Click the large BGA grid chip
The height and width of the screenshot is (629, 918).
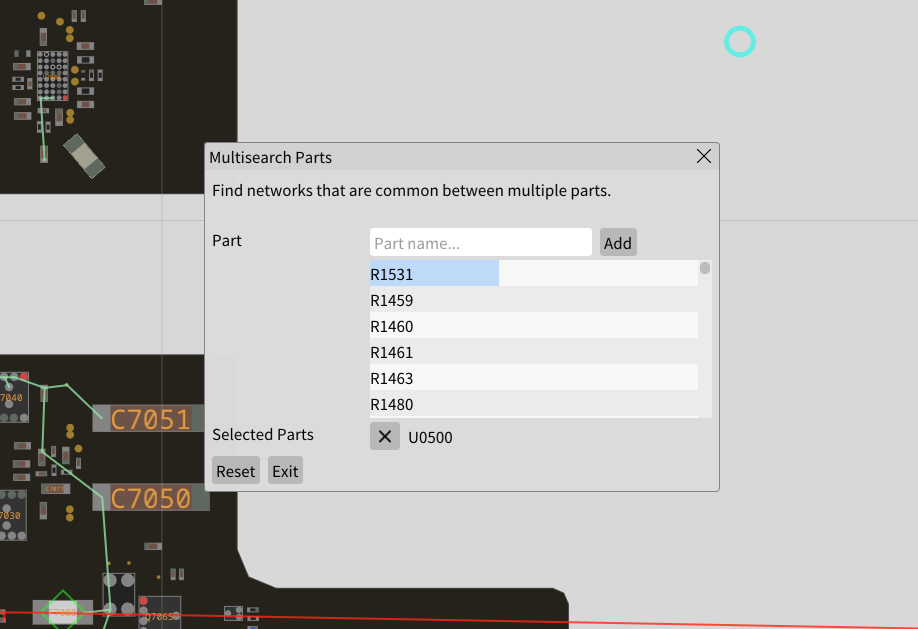tap(52, 75)
